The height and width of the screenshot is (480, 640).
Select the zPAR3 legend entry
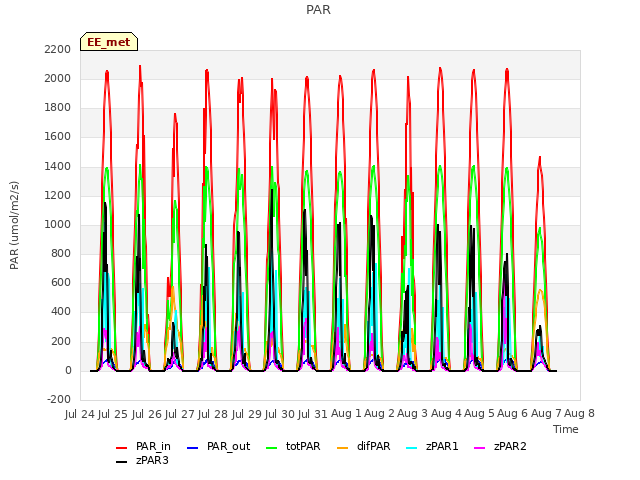point(142,460)
